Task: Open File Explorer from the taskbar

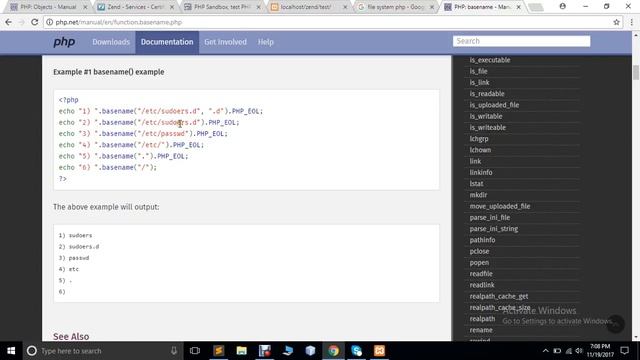Action: coord(241,351)
